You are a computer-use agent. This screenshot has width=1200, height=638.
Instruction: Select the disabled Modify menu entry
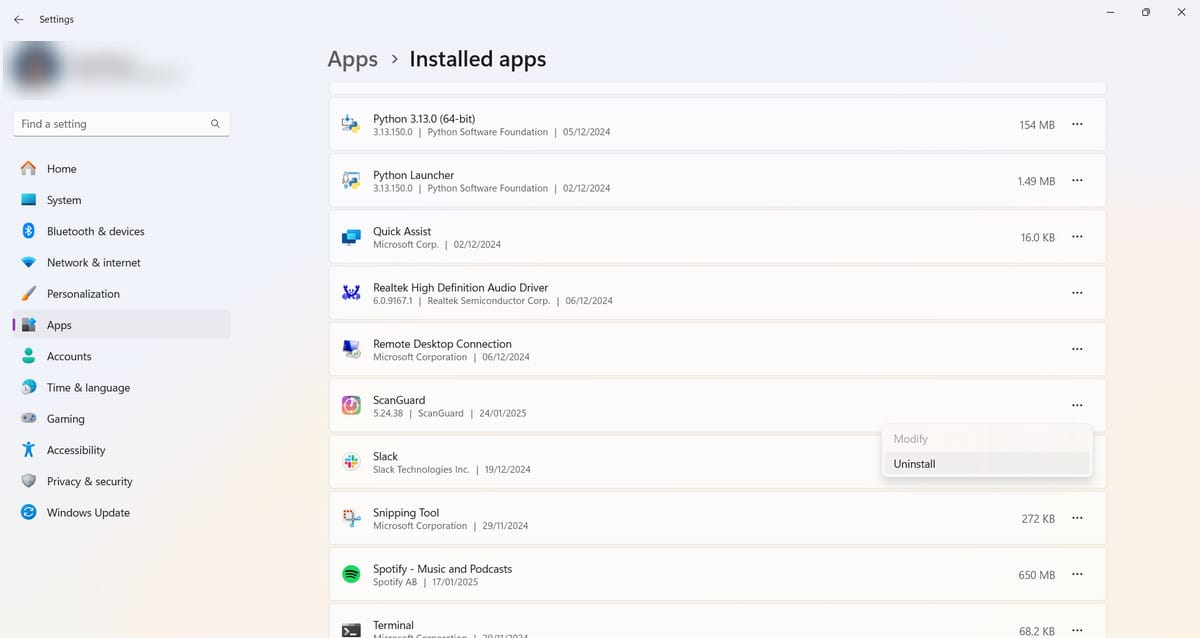tap(986, 439)
